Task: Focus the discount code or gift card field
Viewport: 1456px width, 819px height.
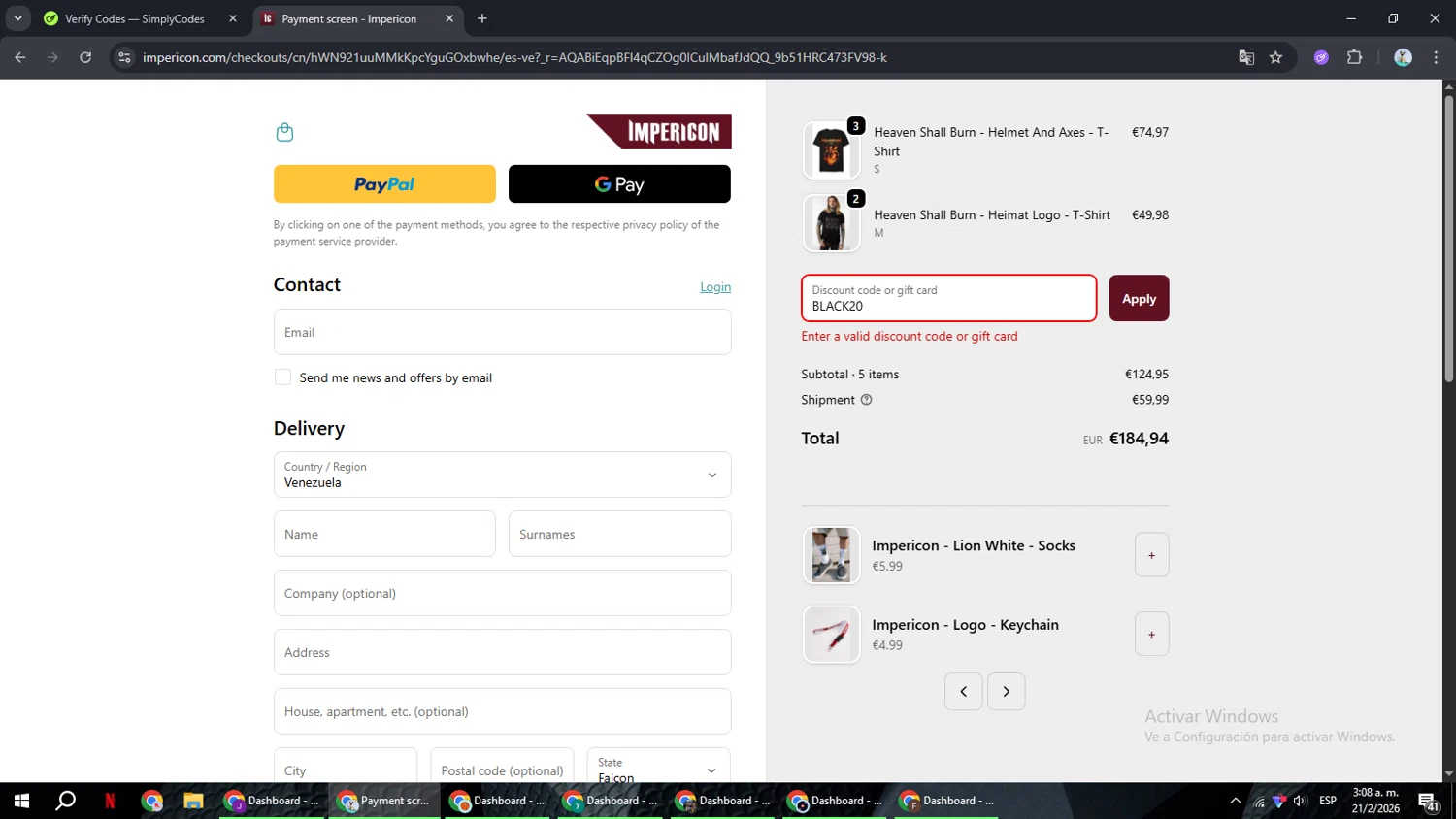Action: (x=948, y=298)
